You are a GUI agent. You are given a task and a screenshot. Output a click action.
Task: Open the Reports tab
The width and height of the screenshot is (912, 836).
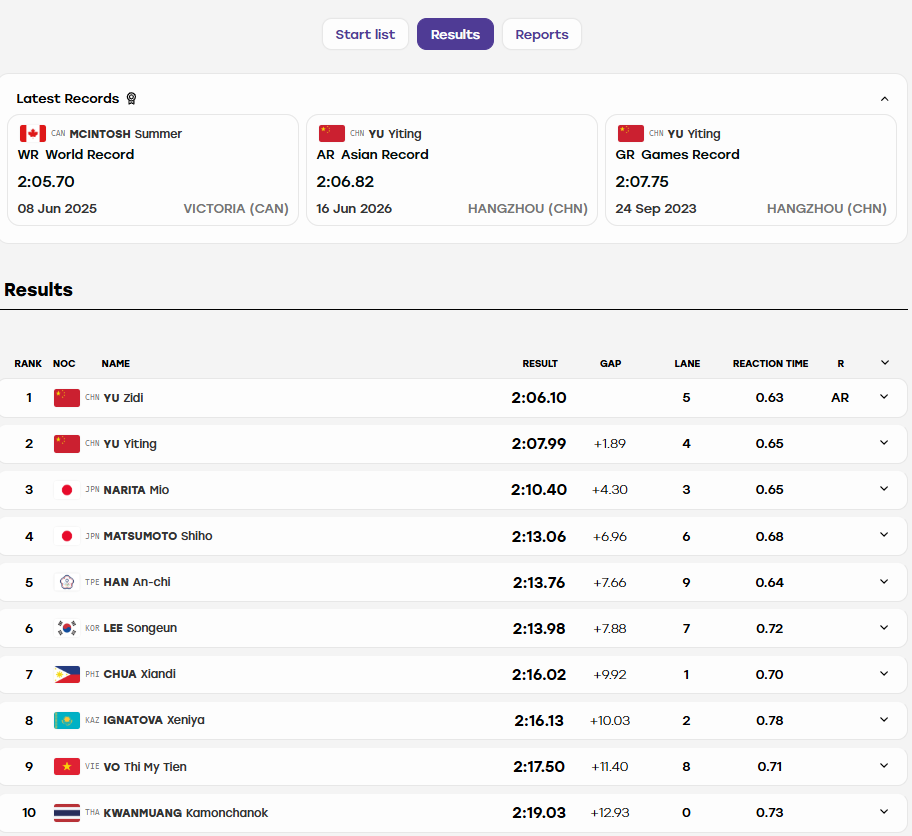[x=542, y=34]
